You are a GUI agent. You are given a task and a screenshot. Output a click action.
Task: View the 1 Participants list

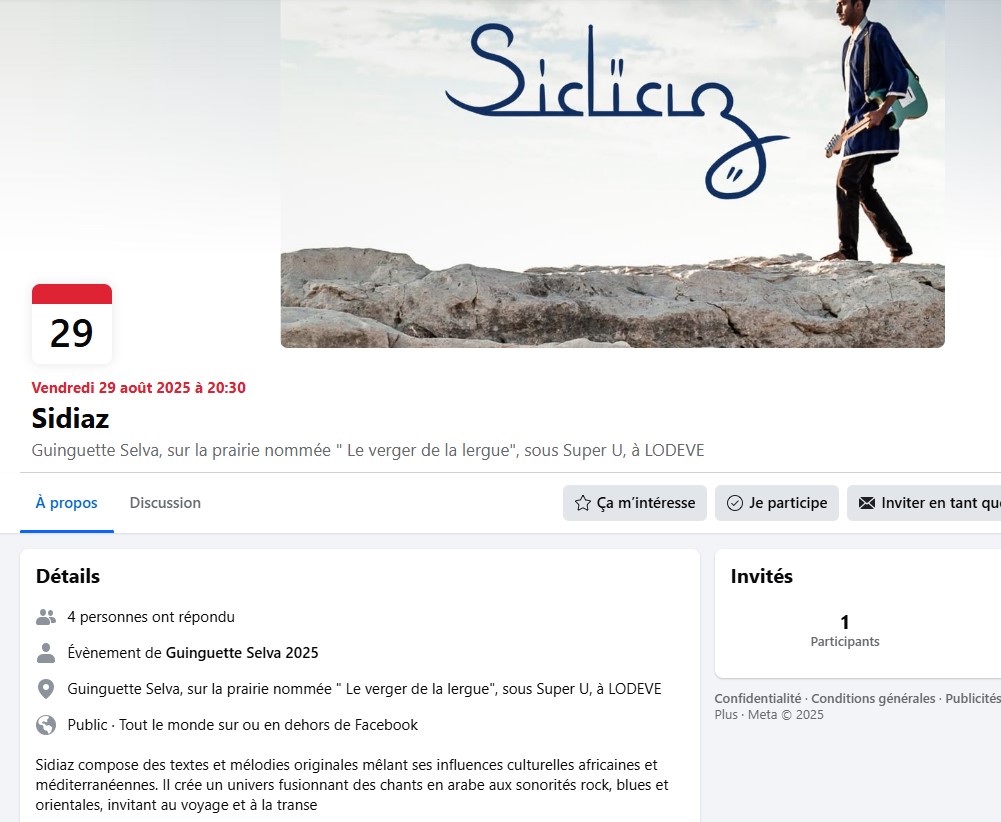[845, 631]
